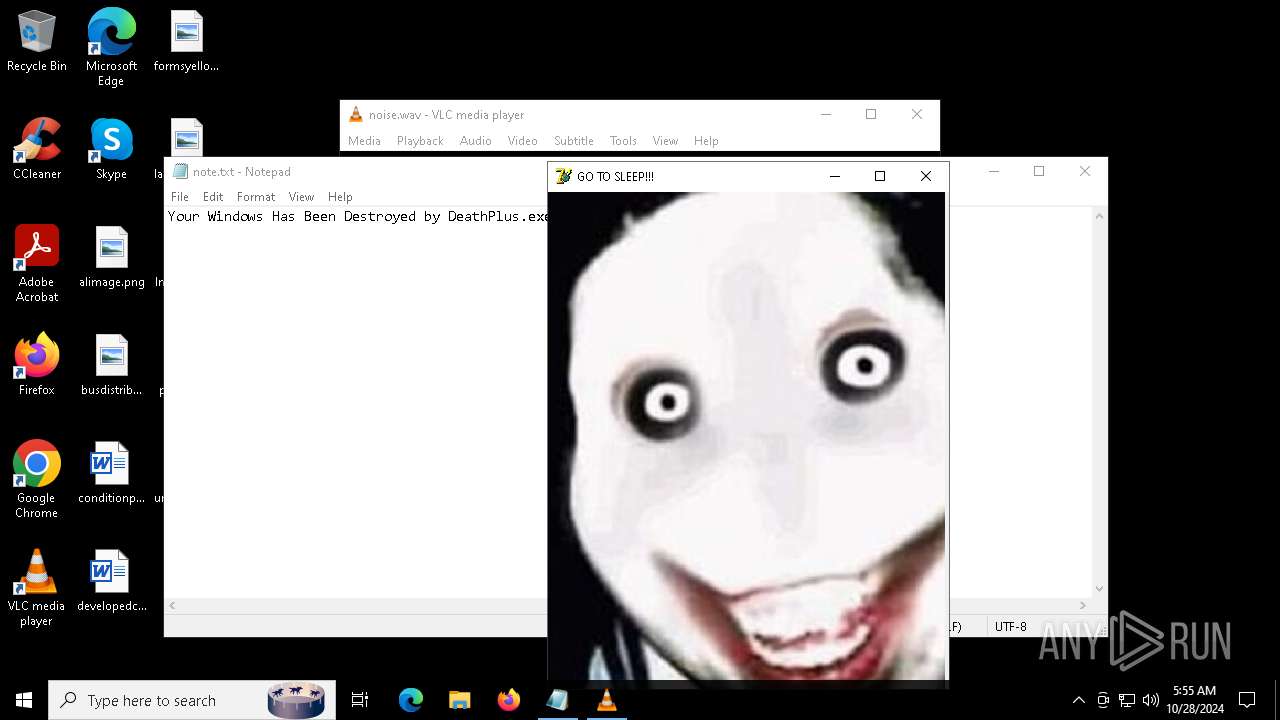Open the Video menu in VLC
Viewport: 1280px width, 720px height.
pos(522,141)
